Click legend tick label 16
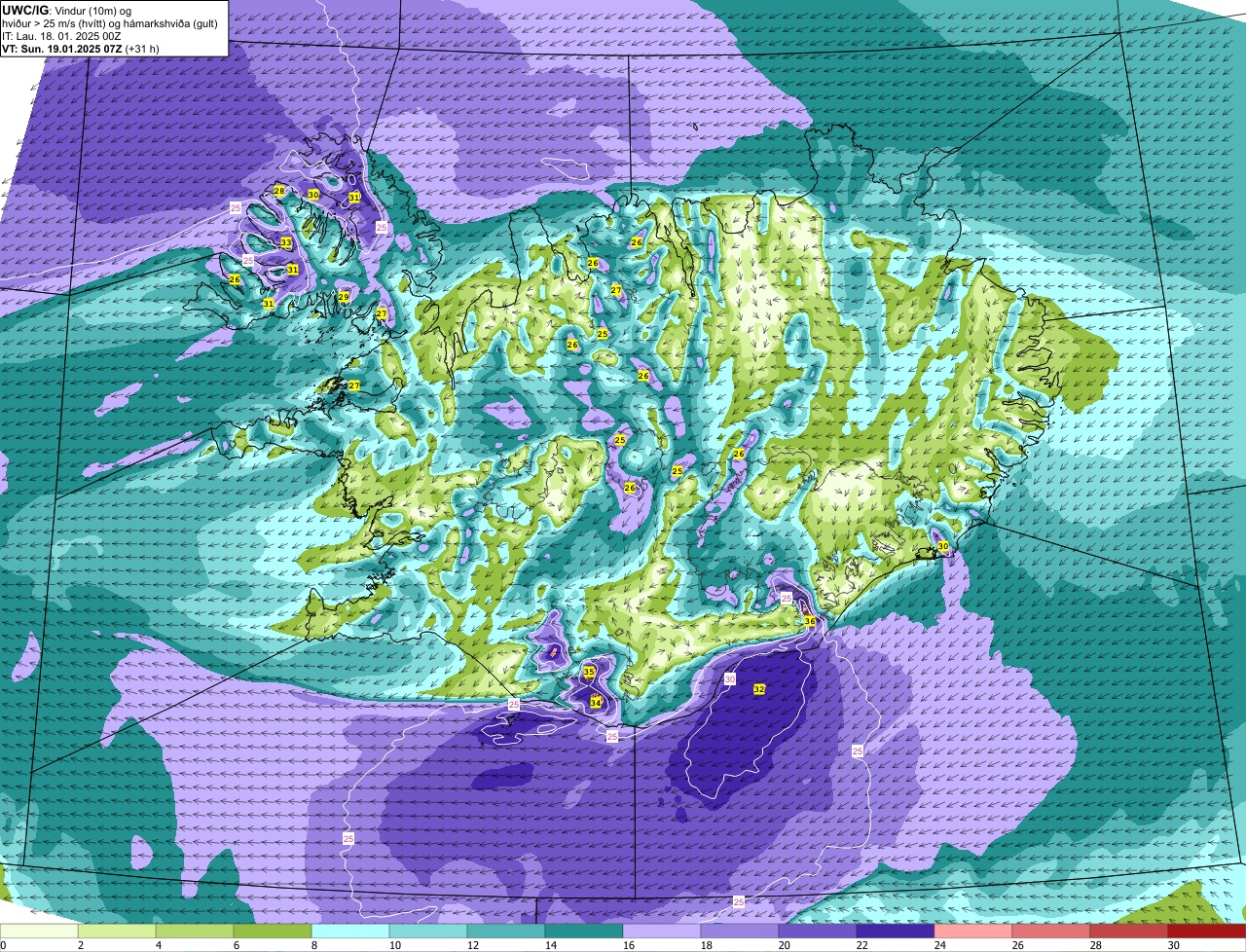The image size is (1246, 952). tap(629, 945)
